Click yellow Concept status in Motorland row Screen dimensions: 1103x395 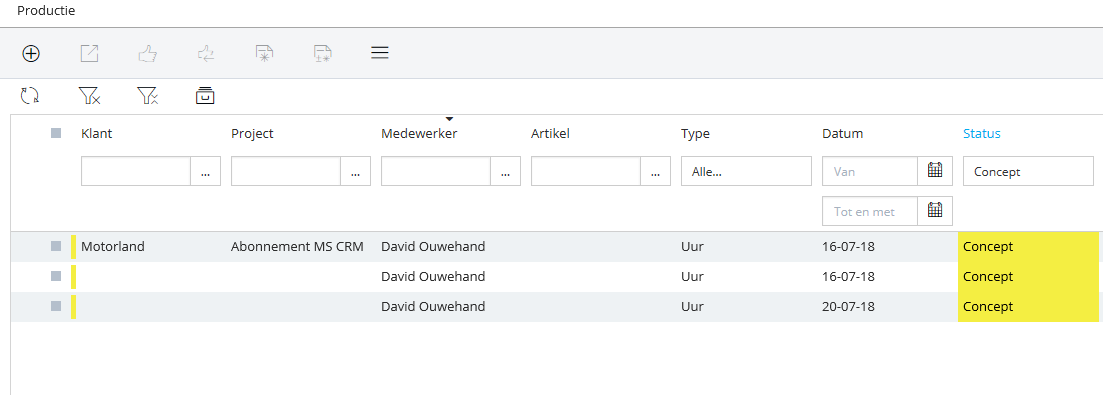coord(1028,247)
